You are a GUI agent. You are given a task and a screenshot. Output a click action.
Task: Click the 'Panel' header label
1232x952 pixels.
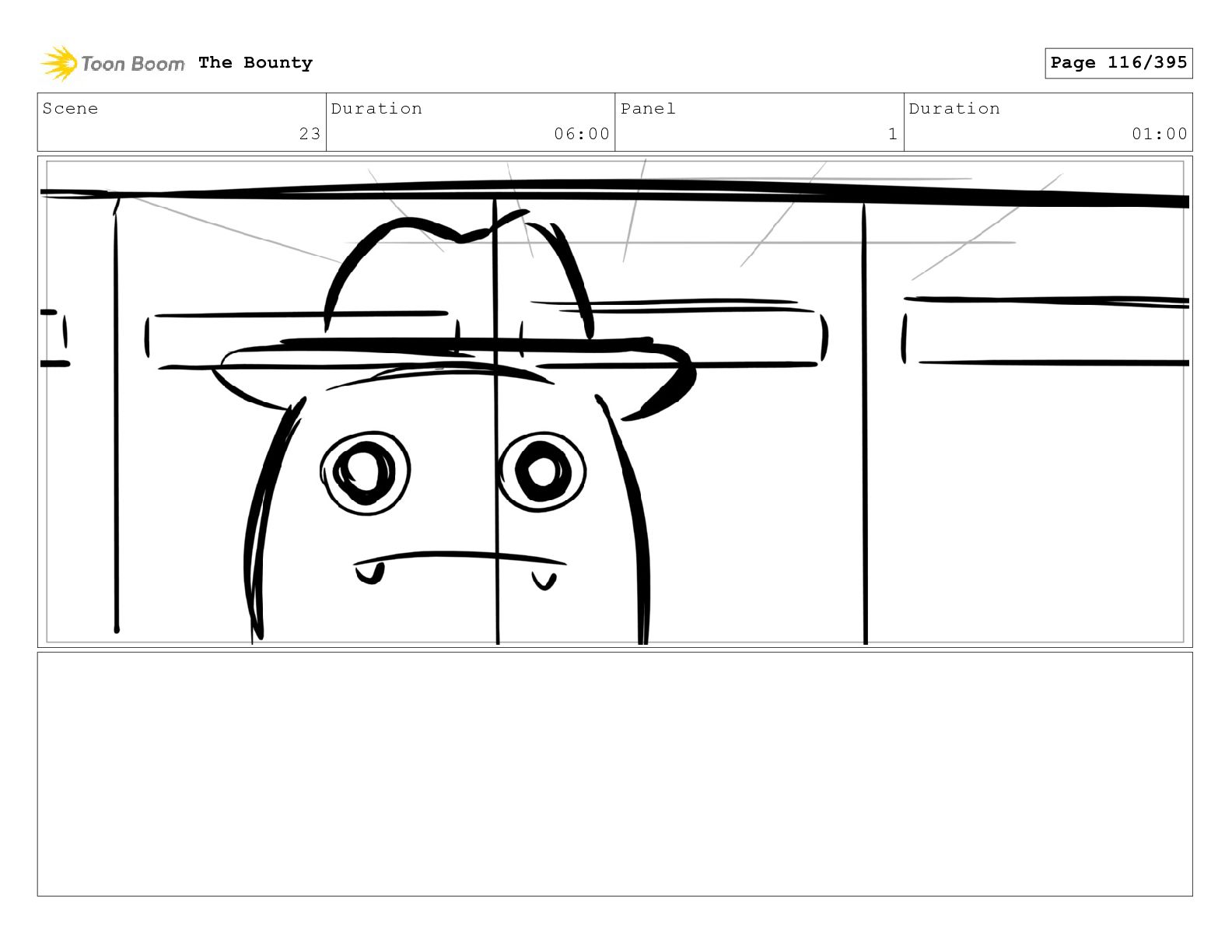[648, 109]
